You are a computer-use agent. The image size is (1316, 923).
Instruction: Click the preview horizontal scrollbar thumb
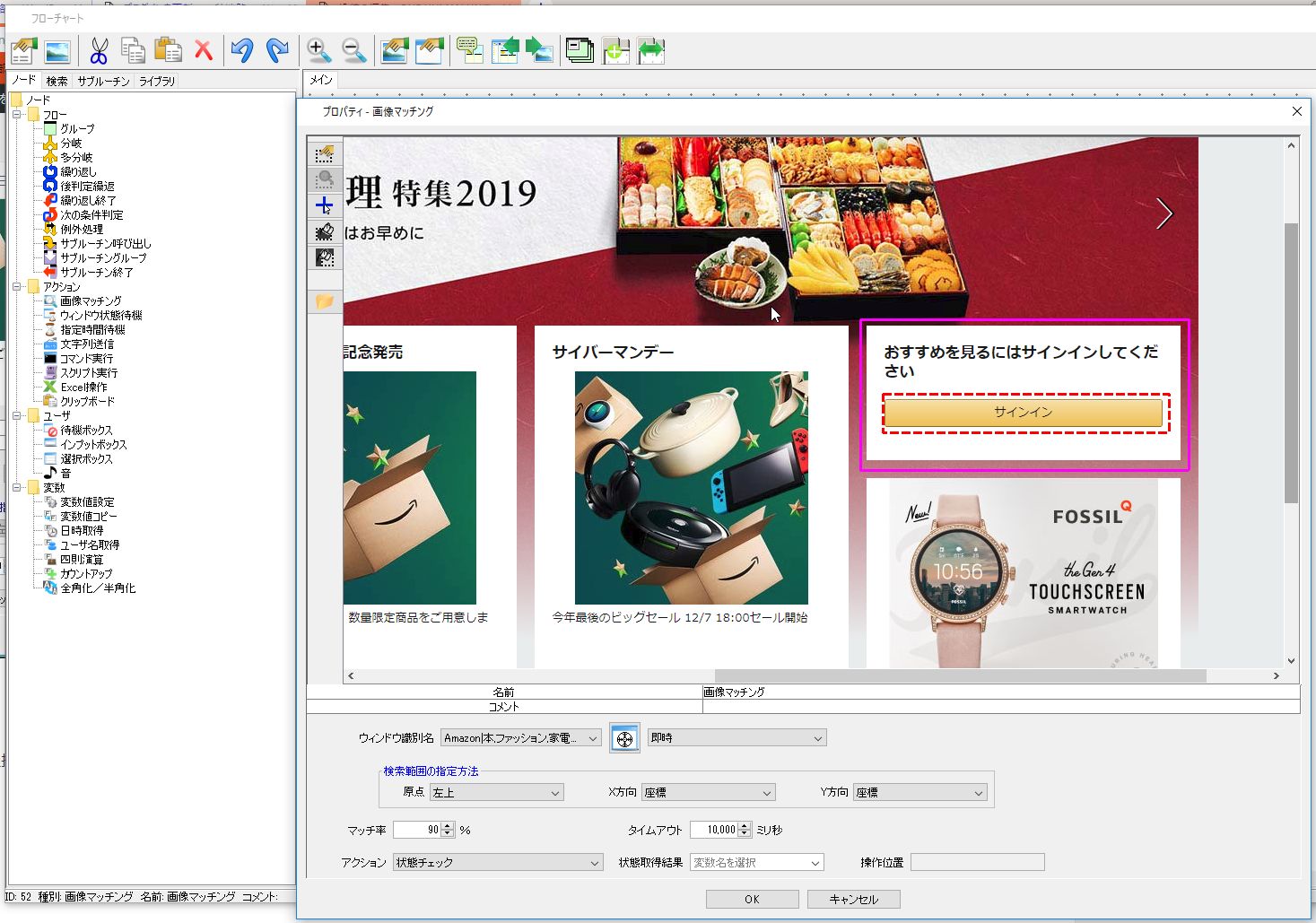click(x=960, y=676)
